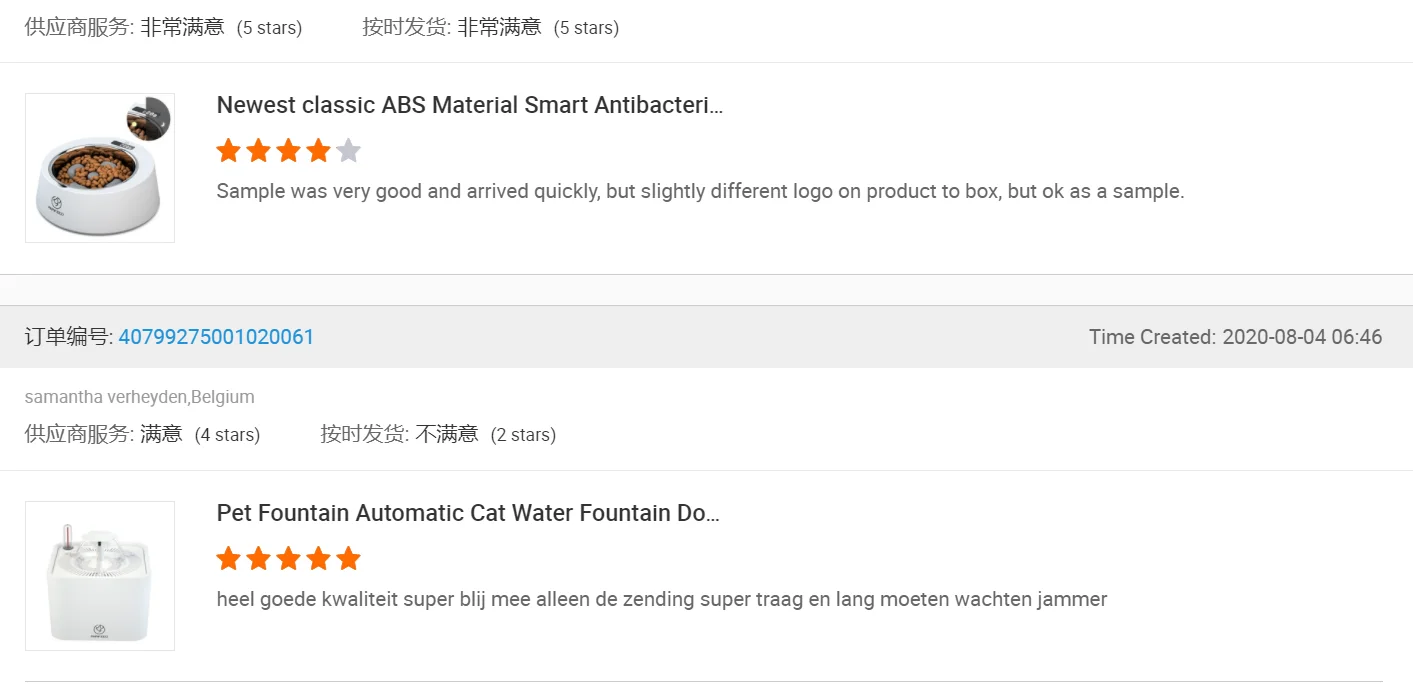Click the 'Sample was very good' review text
The image size is (1413, 684).
coord(700,191)
